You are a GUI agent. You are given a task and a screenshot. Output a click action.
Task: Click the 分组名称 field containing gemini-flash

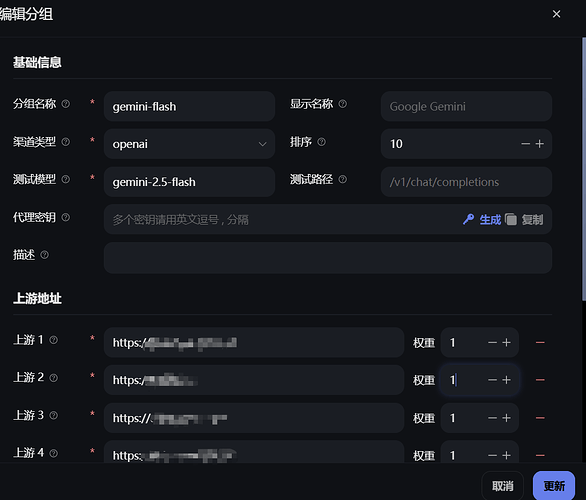[x=189, y=107]
